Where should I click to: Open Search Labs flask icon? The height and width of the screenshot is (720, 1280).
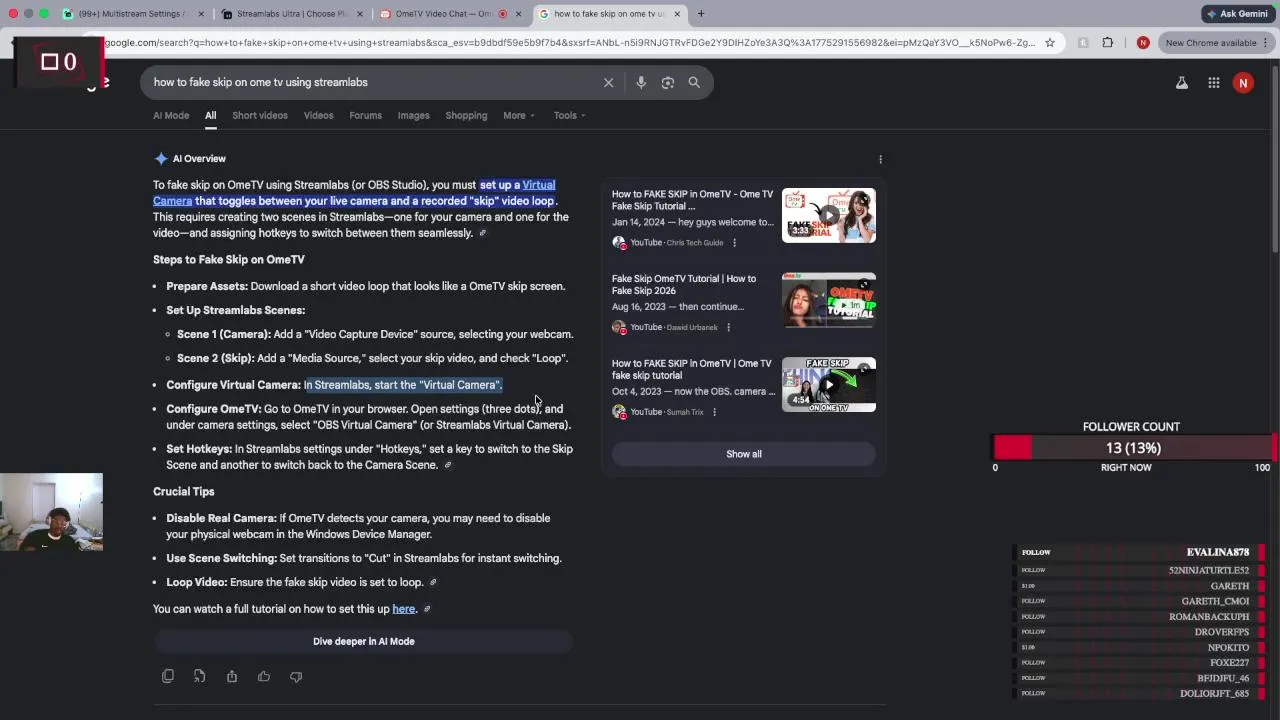tap(1182, 83)
